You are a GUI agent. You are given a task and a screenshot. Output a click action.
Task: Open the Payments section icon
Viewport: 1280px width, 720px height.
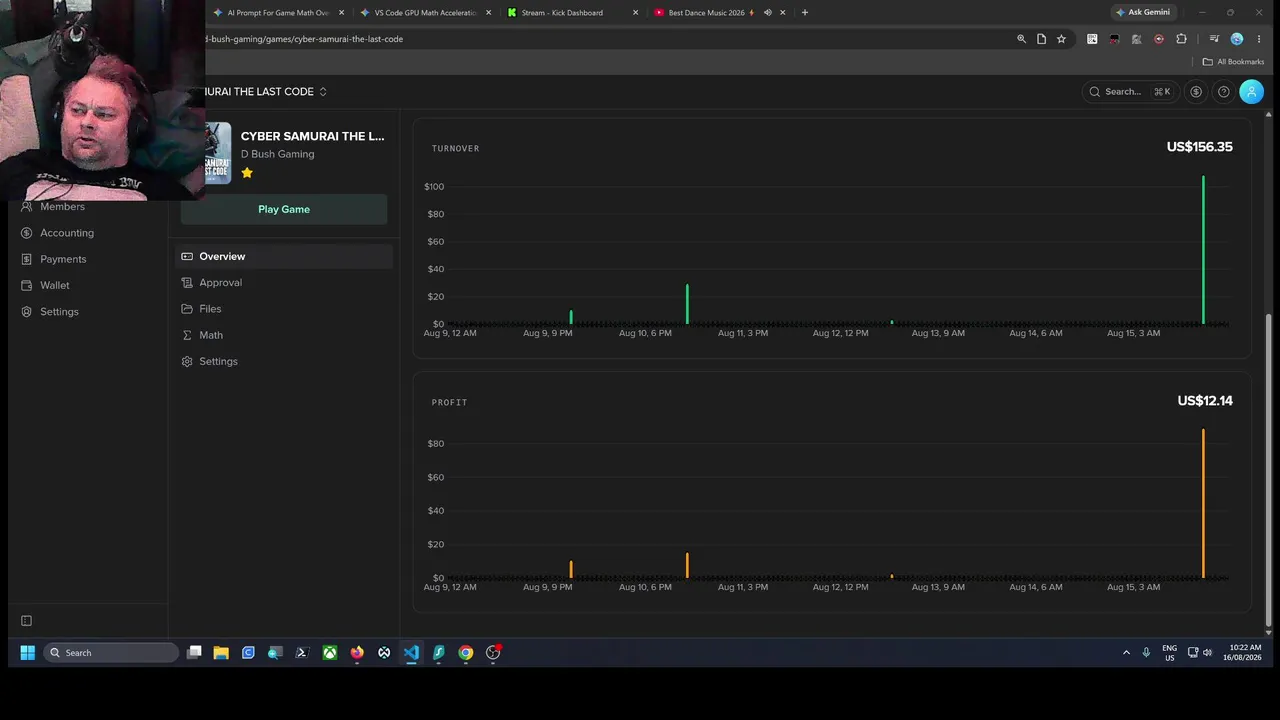pyautogui.click(x=27, y=259)
